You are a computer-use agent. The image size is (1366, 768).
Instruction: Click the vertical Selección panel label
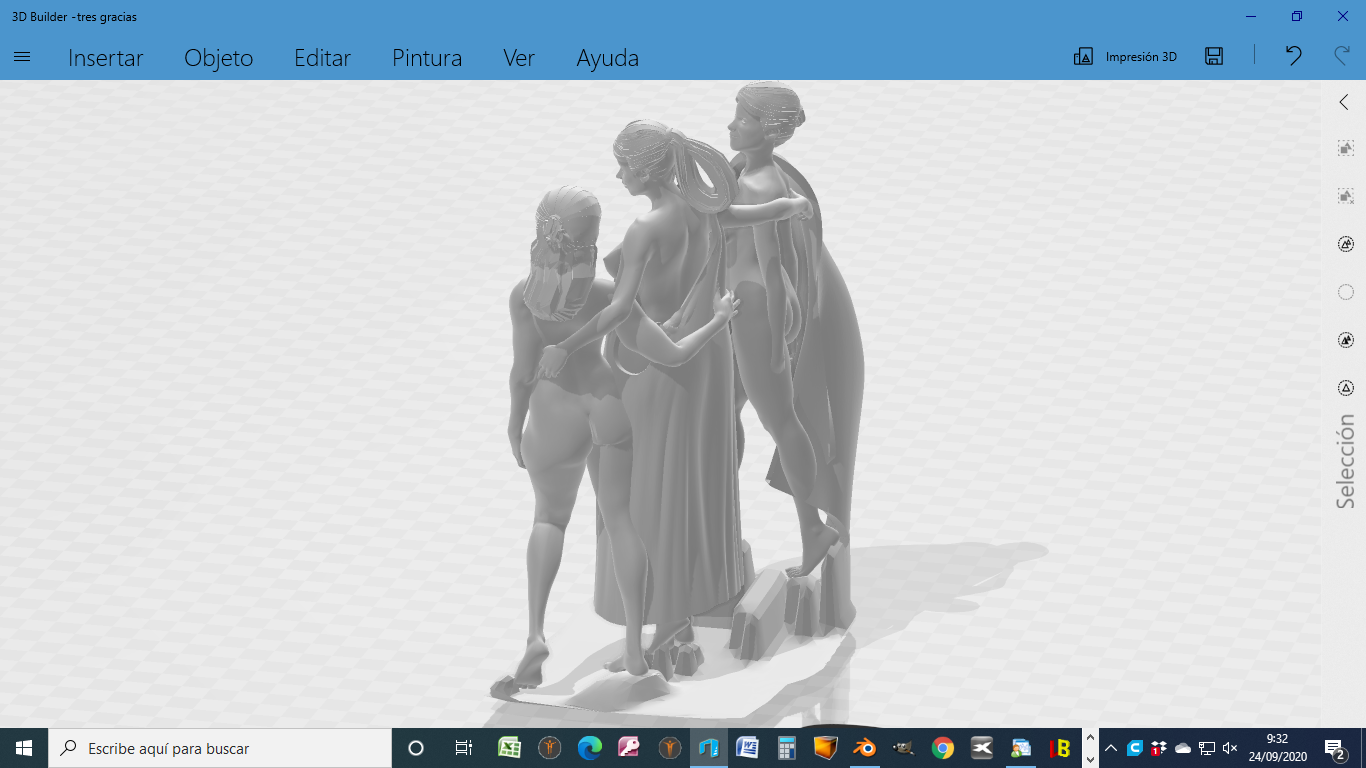[x=1346, y=462]
